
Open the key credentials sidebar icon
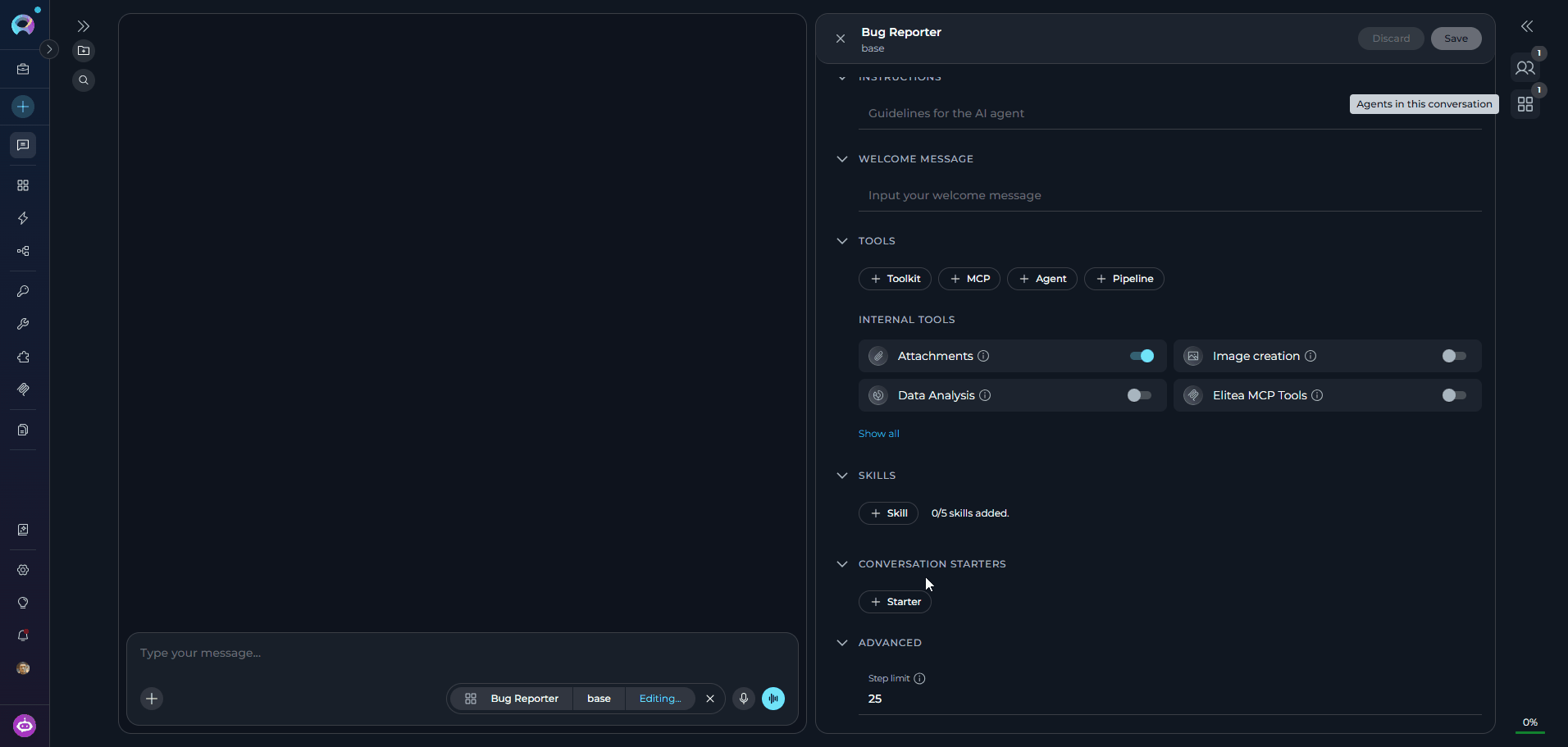point(23,291)
